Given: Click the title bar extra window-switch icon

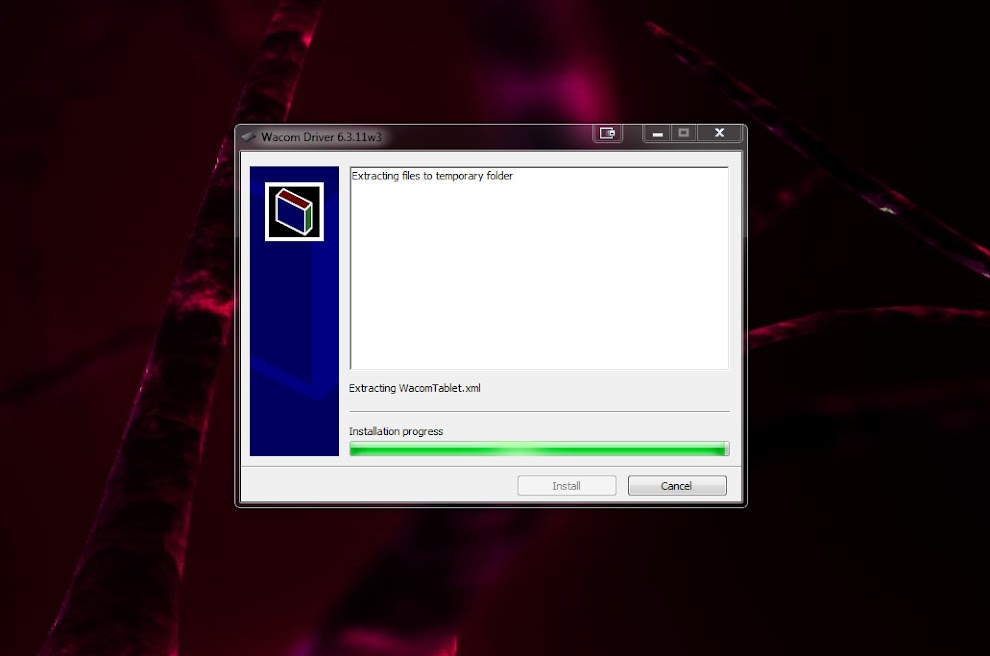Looking at the screenshot, I should pyautogui.click(x=607, y=133).
